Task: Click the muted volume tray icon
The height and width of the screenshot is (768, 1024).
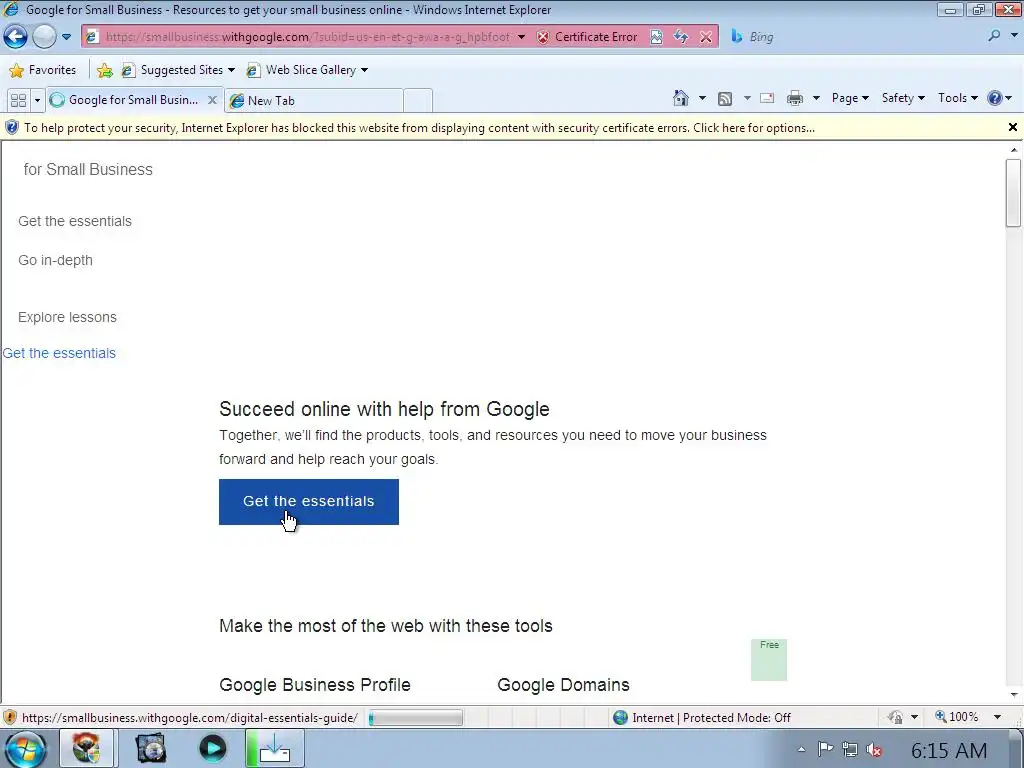Action: 874,750
